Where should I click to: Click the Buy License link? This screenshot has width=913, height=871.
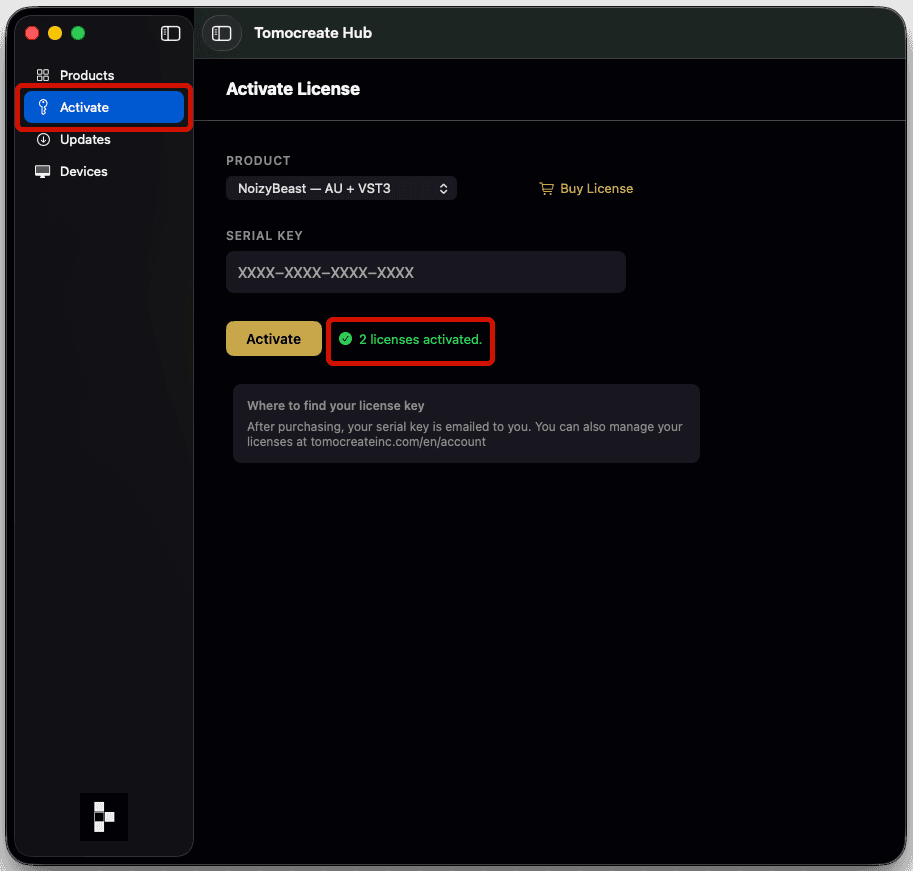pos(586,189)
